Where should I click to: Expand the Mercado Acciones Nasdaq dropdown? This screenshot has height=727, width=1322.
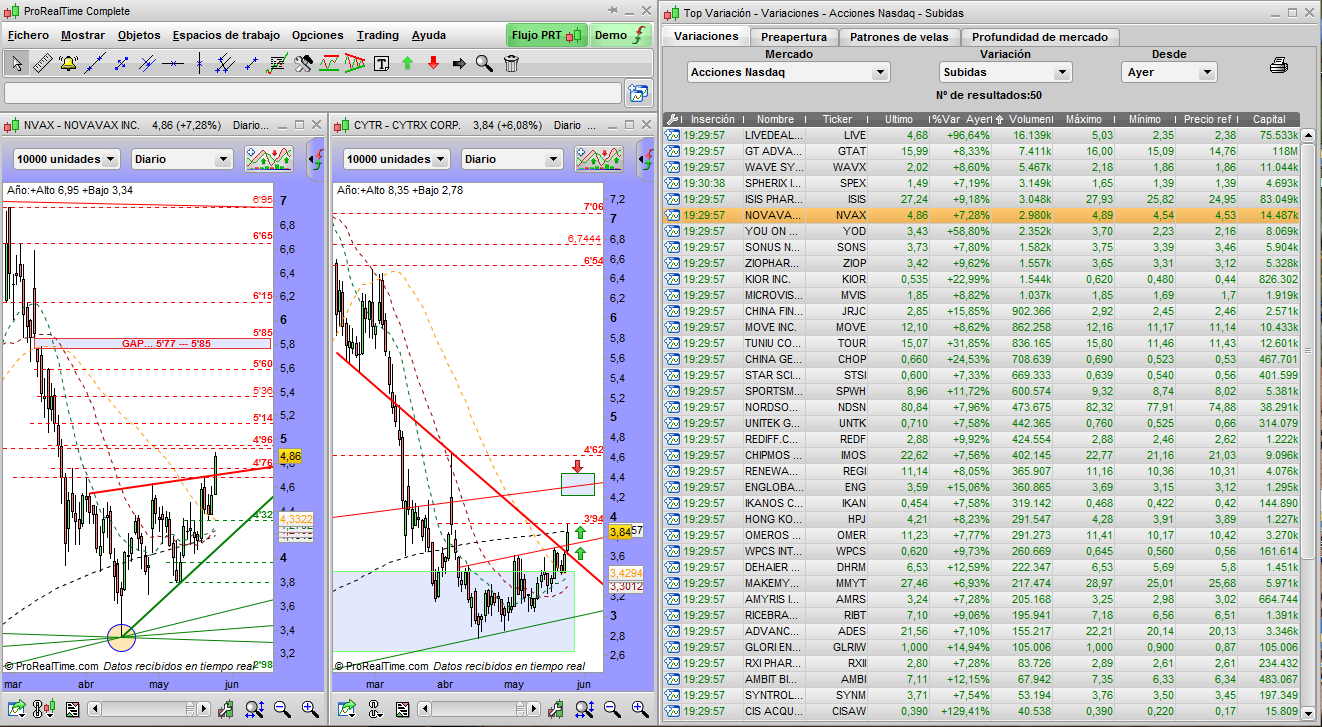click(x=788, y=72)
